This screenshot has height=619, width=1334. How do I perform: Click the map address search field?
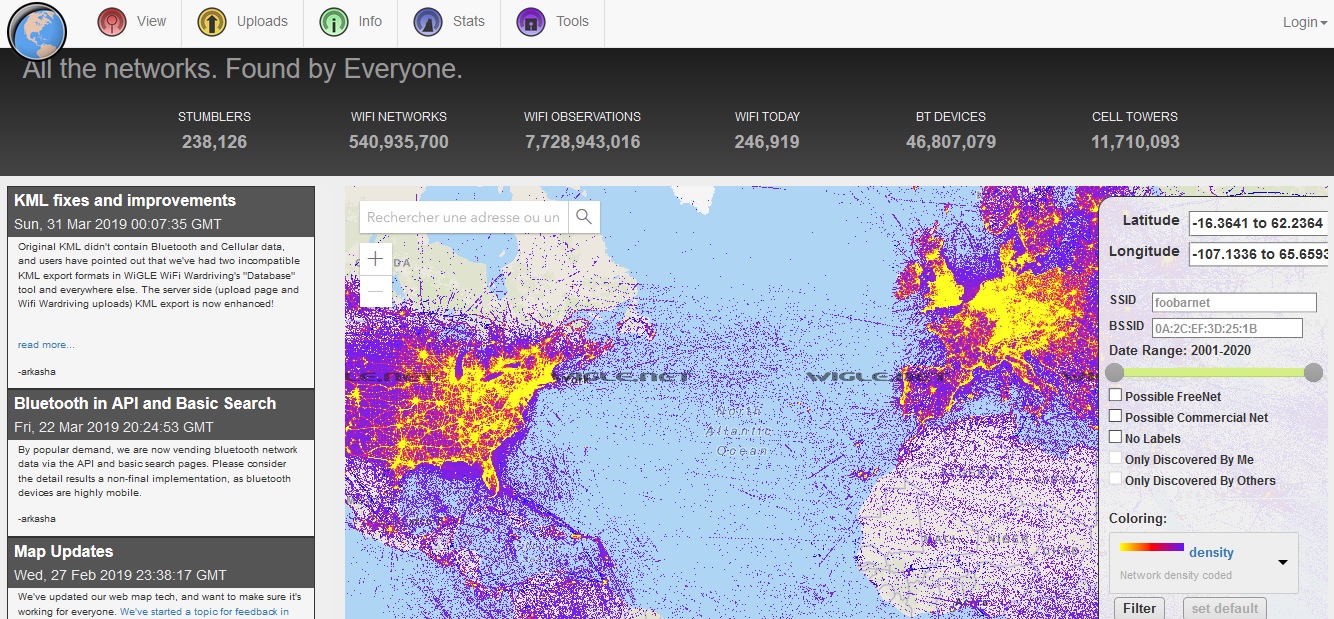click(464, 217)
